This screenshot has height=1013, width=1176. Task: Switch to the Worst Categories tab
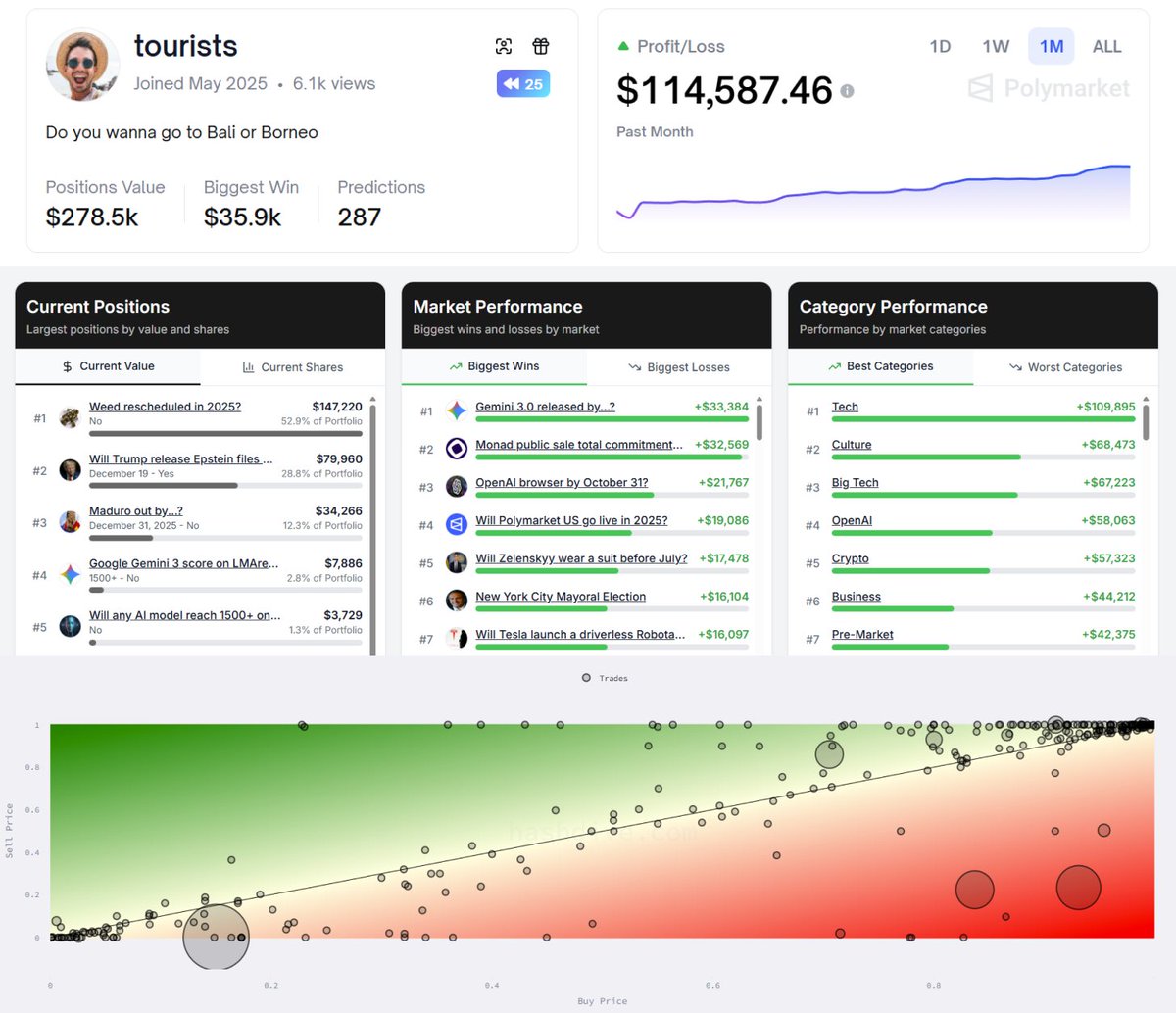[x=1065, y=367]
